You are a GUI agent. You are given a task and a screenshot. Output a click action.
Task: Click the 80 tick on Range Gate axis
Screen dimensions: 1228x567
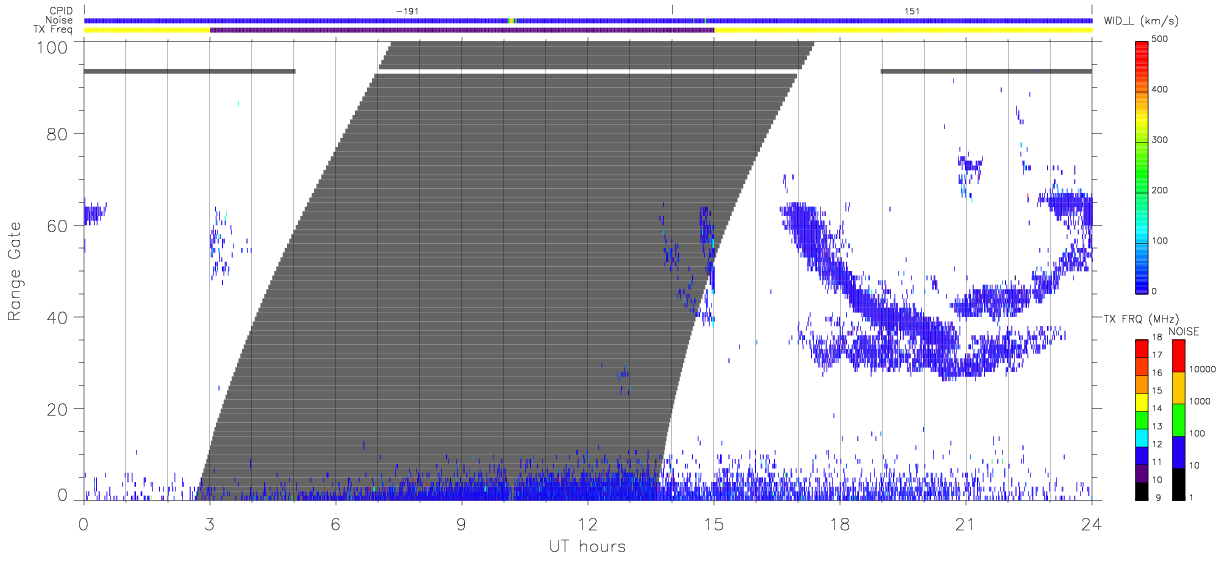pyautogui.click(x=57, y=134)
